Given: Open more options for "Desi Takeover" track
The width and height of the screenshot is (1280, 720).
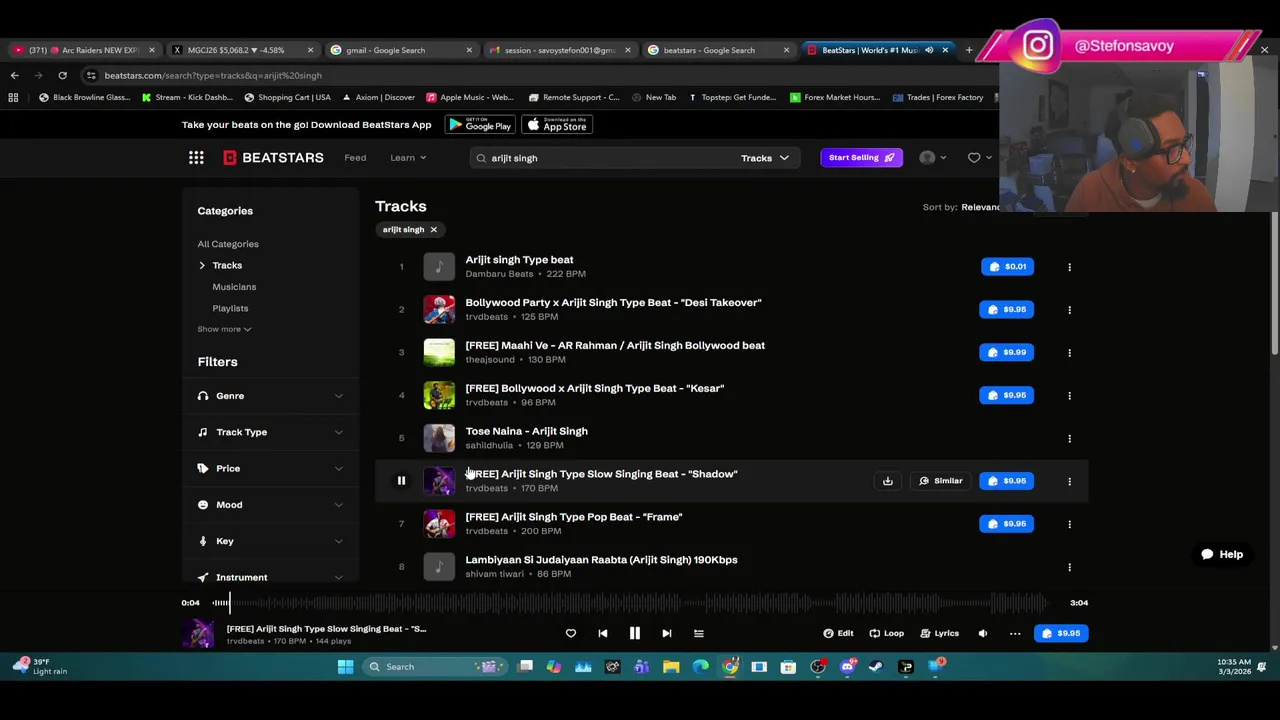Looking at the screenshot, I should tap(1069, 310).
